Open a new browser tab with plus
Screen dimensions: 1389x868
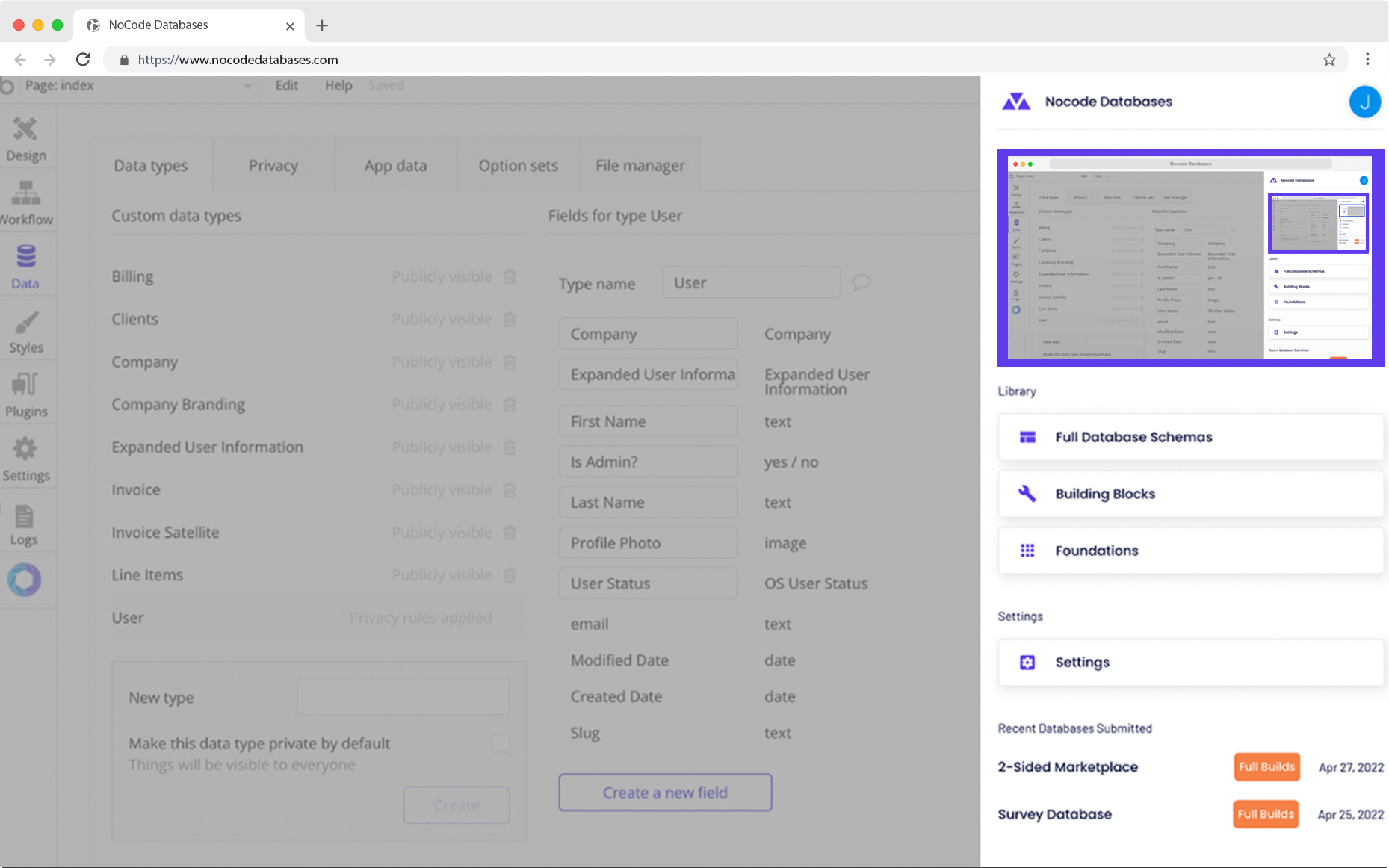pos(322,25)
